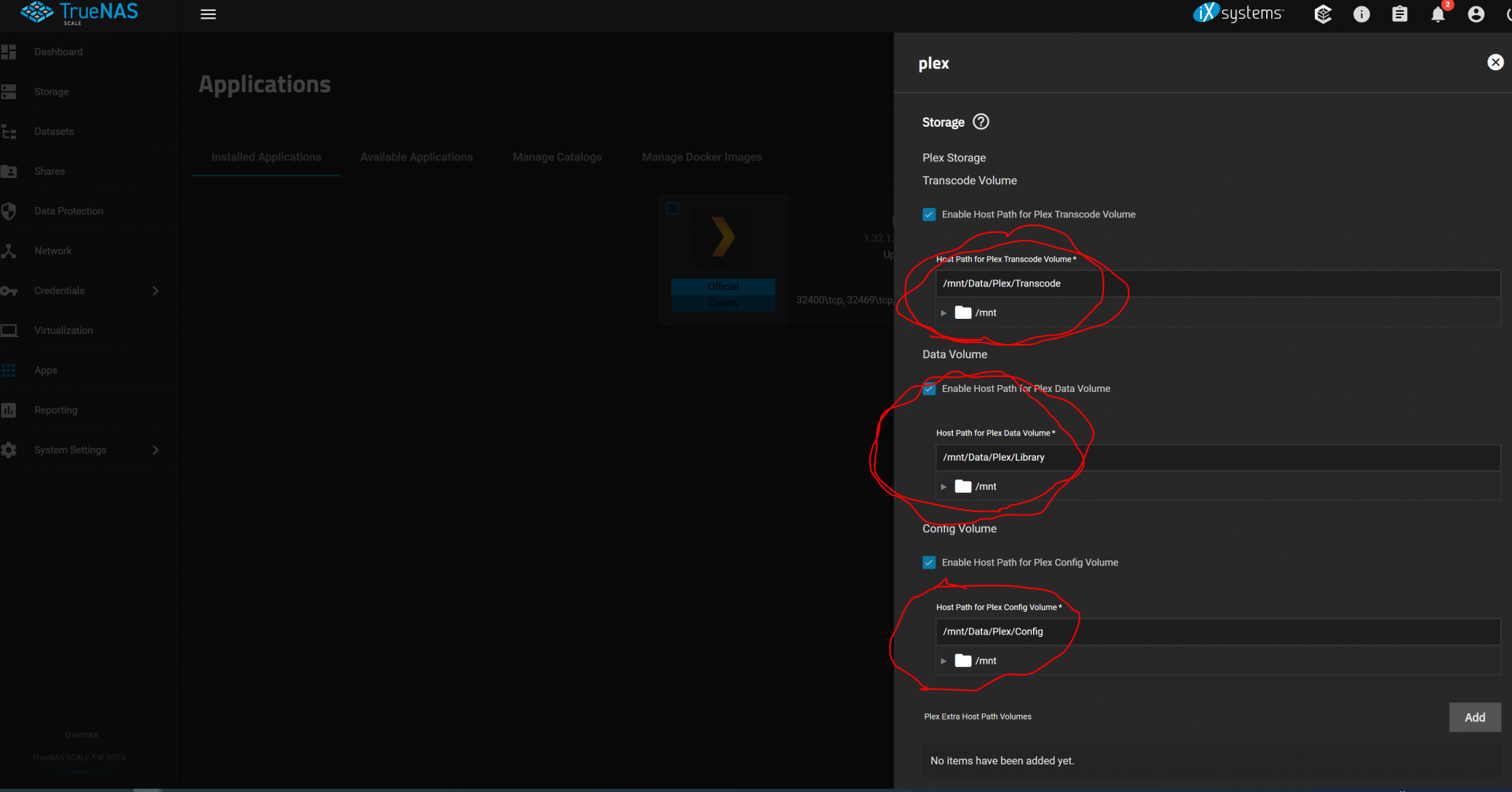Open Reporting in the sidebar
Screen dimensions: 1512x792
click(x=56, y=410)
